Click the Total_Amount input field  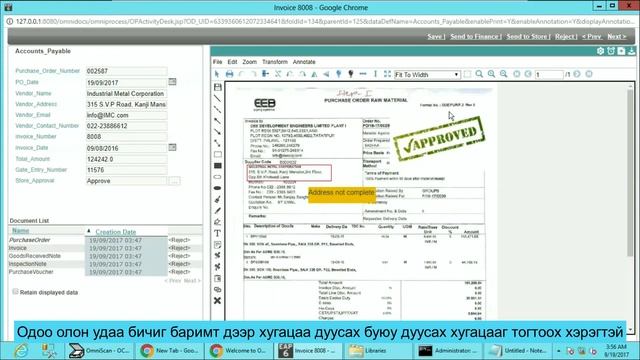click(126, 159)
